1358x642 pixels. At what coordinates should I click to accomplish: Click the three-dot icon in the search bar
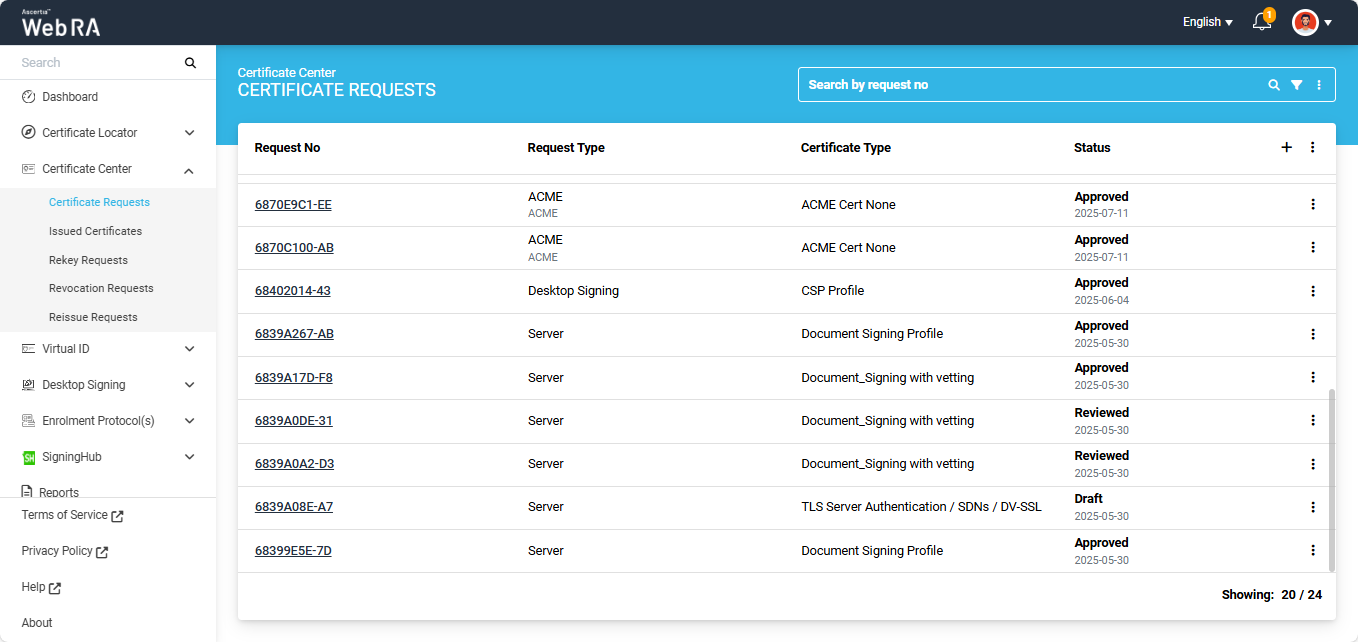pos(1319,85)
